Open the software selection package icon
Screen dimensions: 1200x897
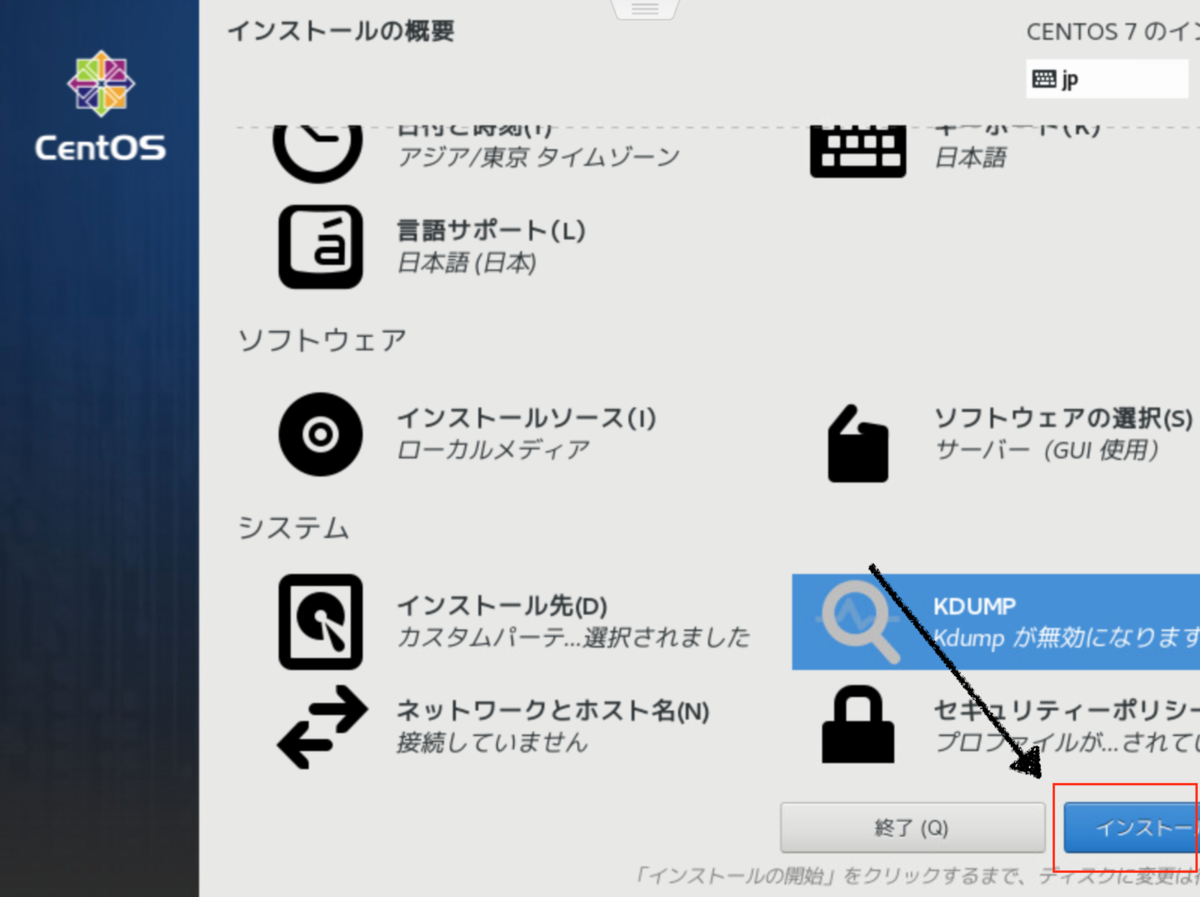point(858,443)
